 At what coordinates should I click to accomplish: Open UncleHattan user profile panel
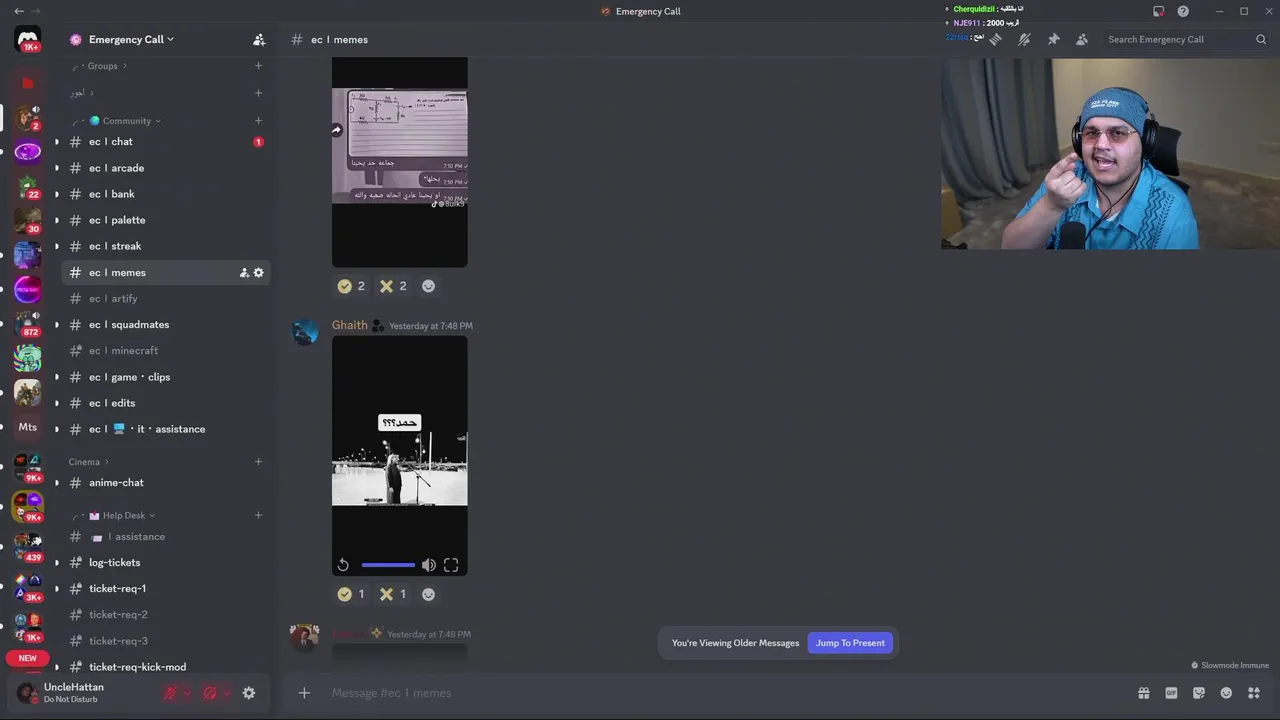tap(72, 692)
